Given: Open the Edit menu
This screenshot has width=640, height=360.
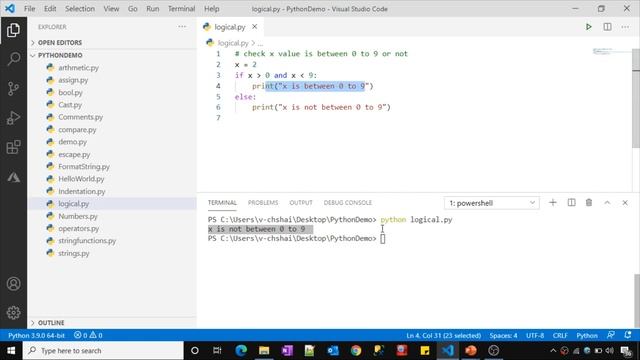Looking at the screenshot, I should coord(50,9).
